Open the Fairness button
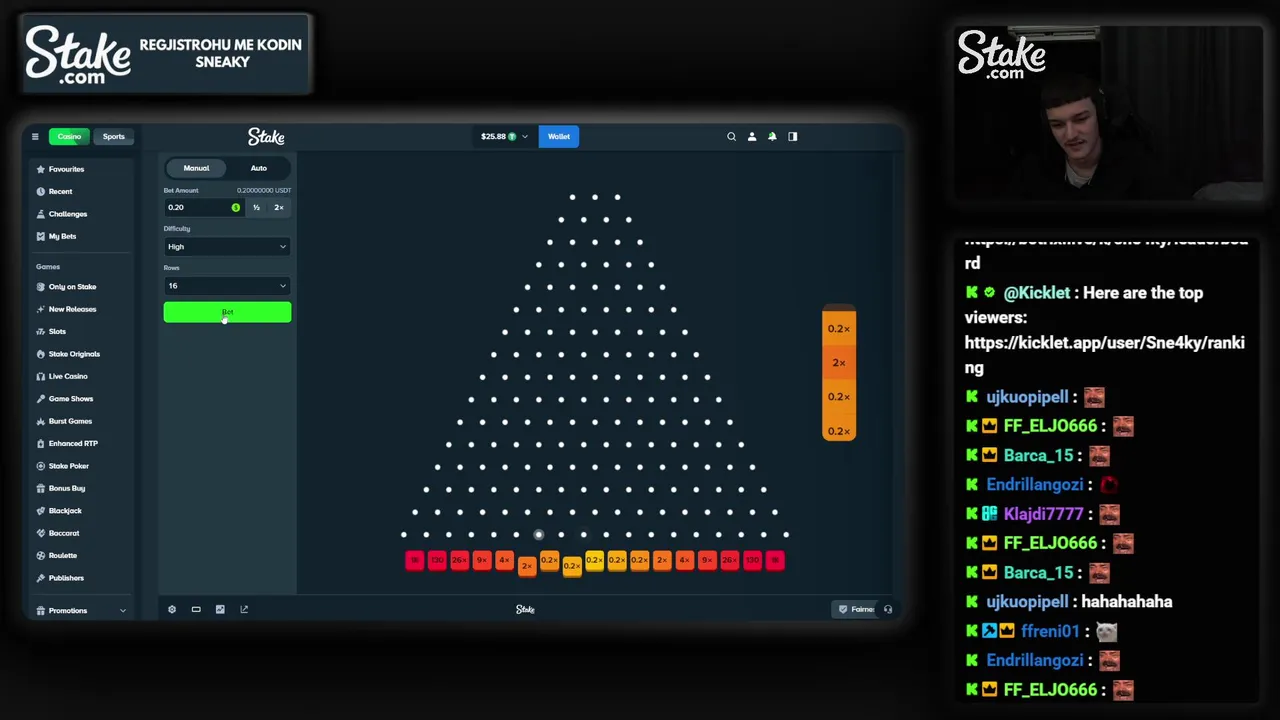Screen dimensions: 1280x720 [x=857, y=609]
